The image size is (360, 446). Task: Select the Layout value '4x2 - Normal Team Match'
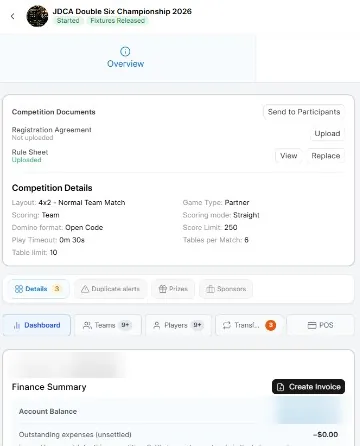(x=82, y=203)
